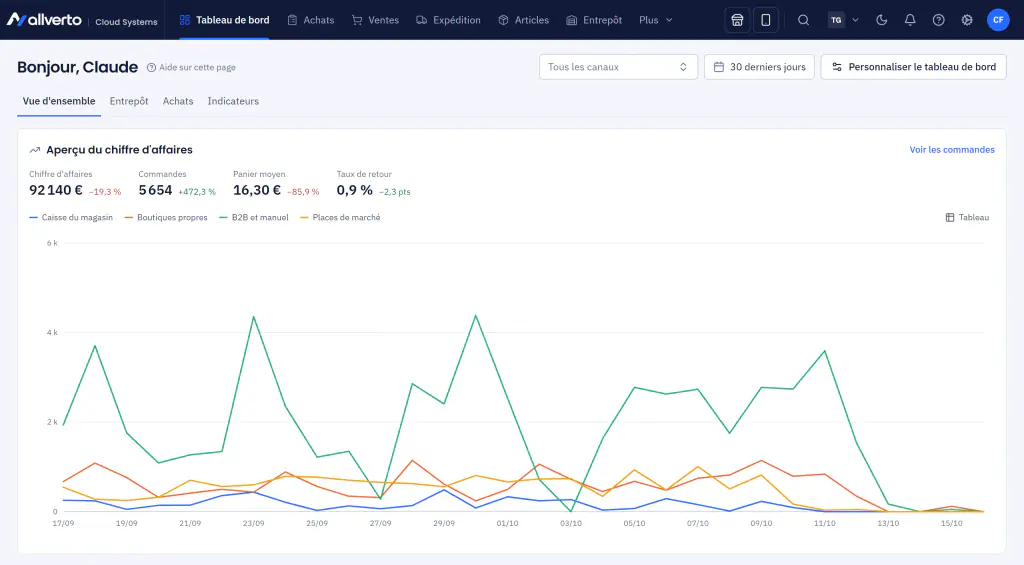Image resolution: width=1024 pixels, height=565 pixels.
Task: Open notifications bell icon
Action: (910, 20)
